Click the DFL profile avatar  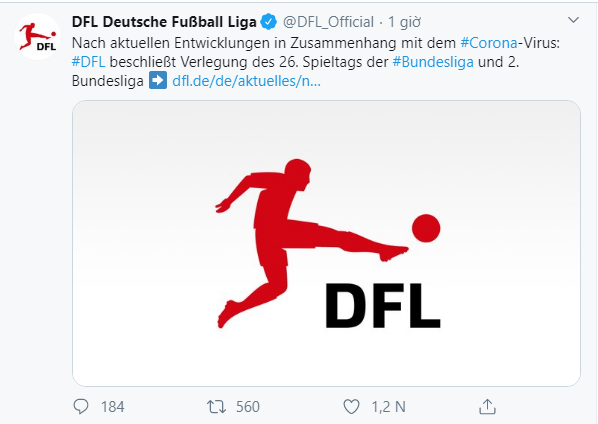[37, 37]
